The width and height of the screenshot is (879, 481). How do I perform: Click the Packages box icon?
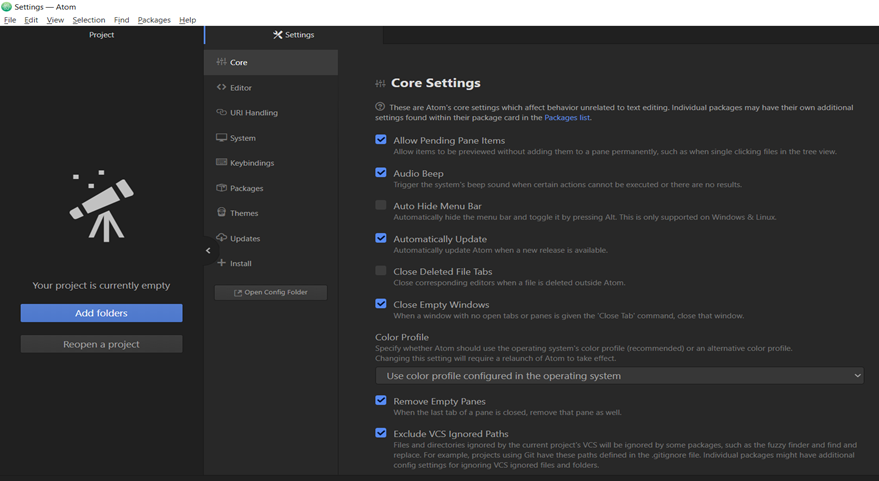(x=221, y=188)
